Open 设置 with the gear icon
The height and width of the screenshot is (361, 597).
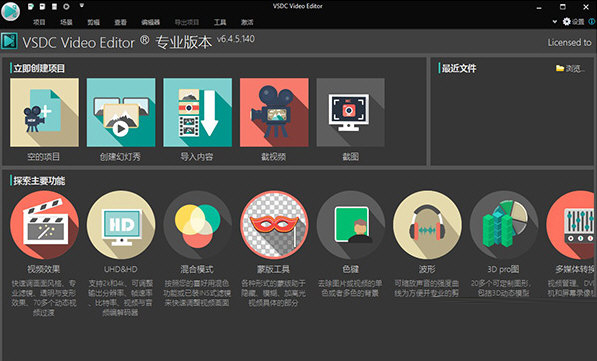[x=573, y=21]
